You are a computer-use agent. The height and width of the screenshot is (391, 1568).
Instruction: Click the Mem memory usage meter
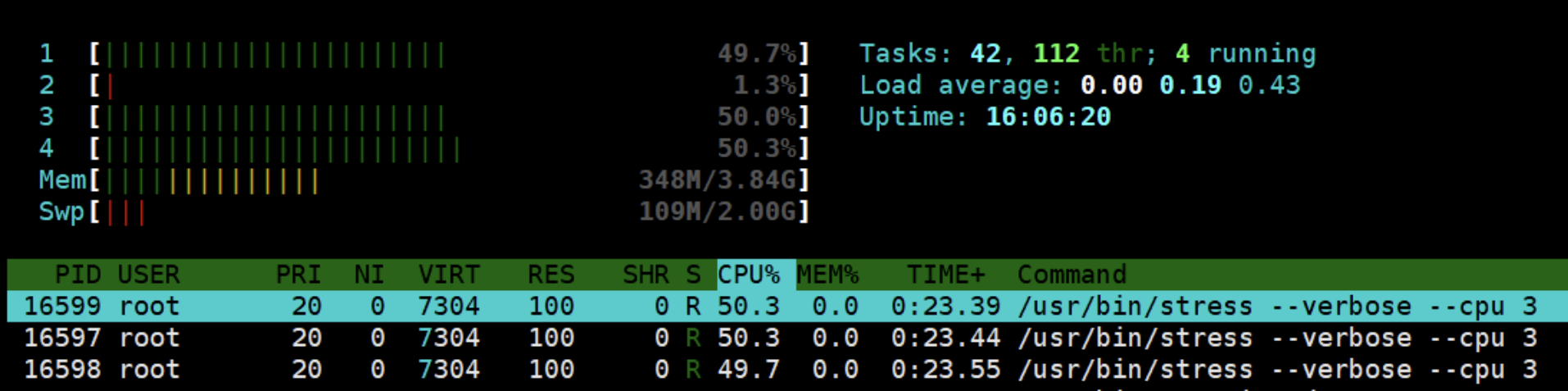(449, 180)
